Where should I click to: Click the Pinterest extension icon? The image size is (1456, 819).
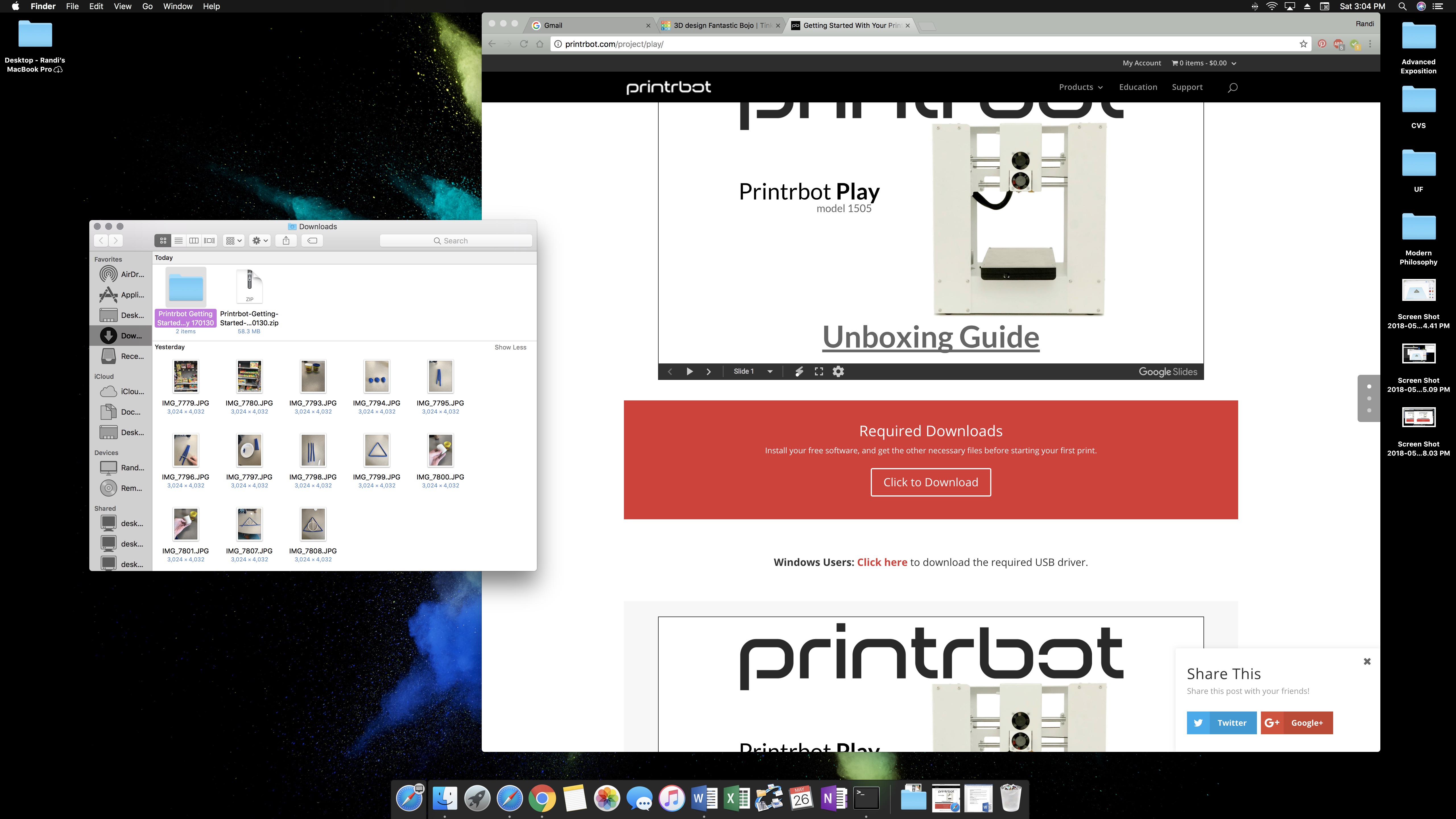click(1322, 44)
